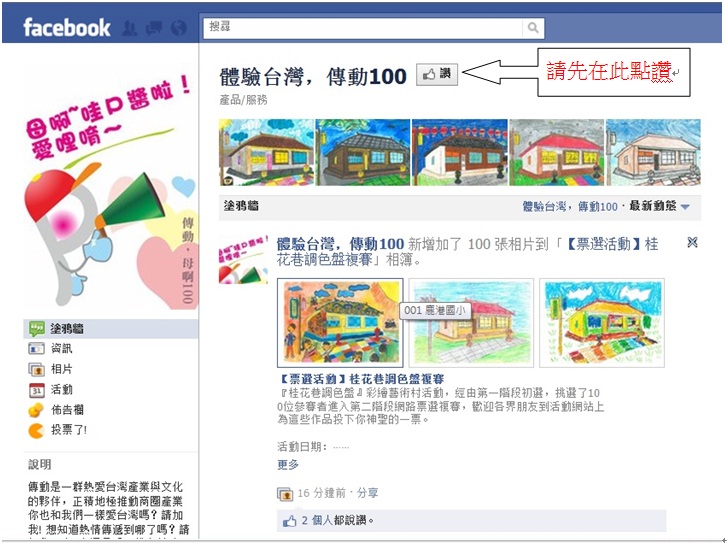The width and height of the screenshot is (727, 543).
Task: Open the first house drawing in the photo strip
Action: 267,152
